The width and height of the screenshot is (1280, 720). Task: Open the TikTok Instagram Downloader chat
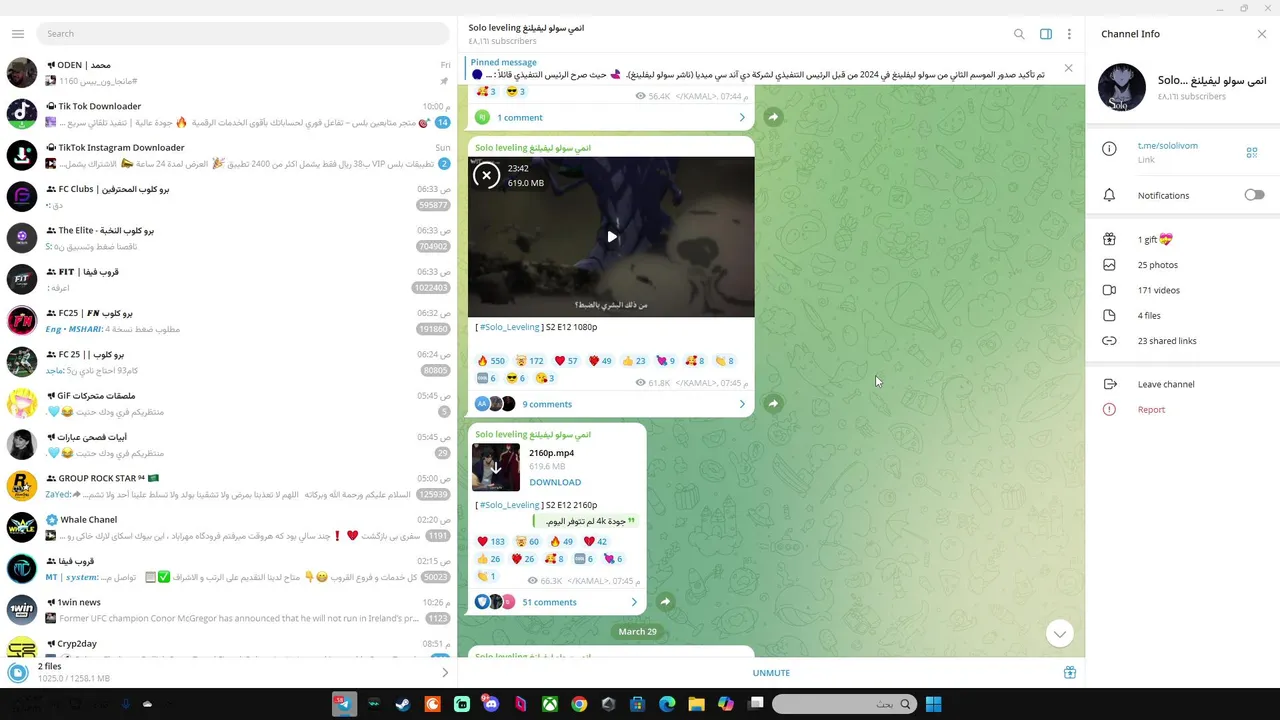pyautogui.click(x=229, y=155)
